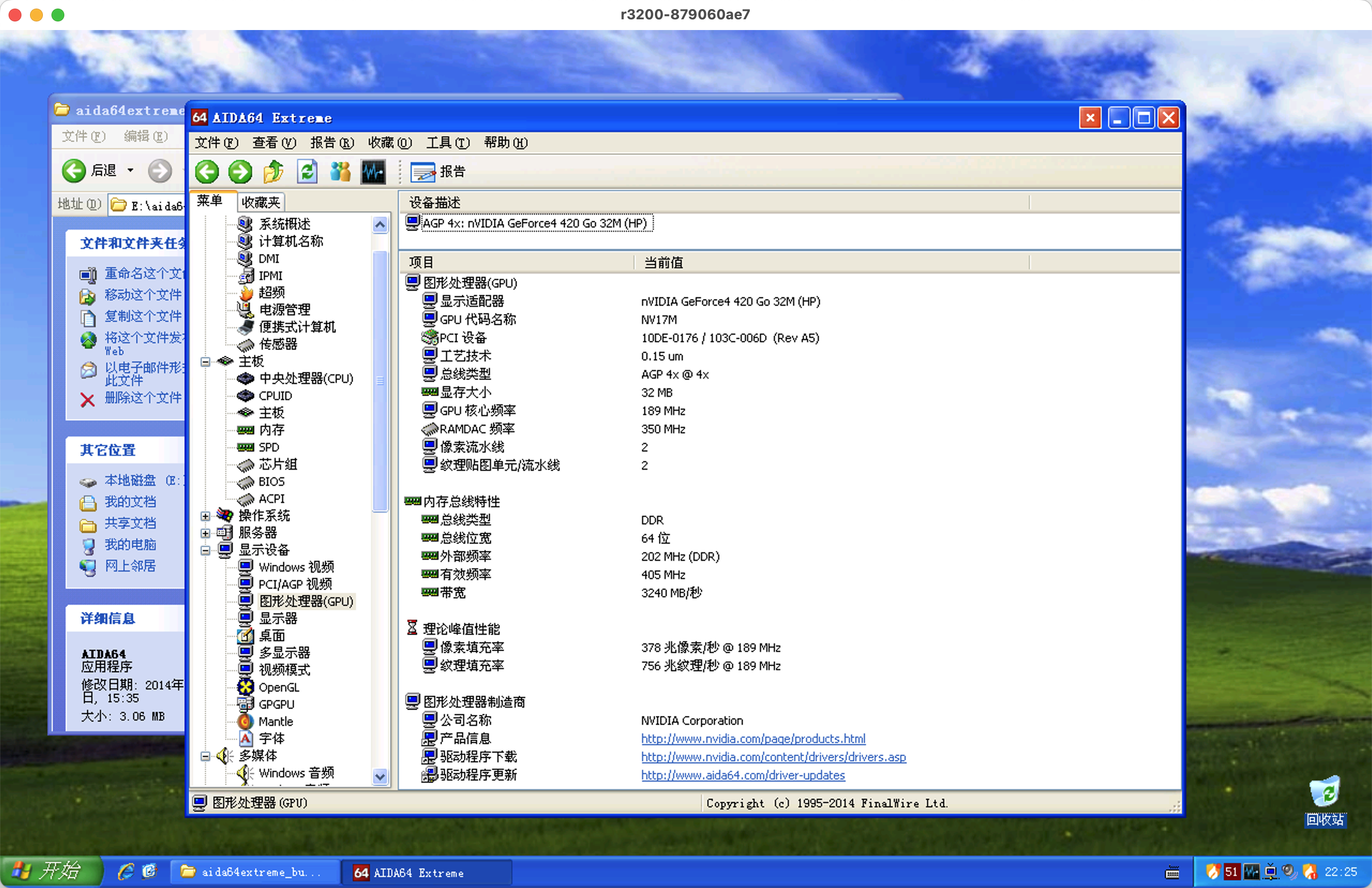Select 桌面 tree item
1372x888 pixels.
(271, 635)
